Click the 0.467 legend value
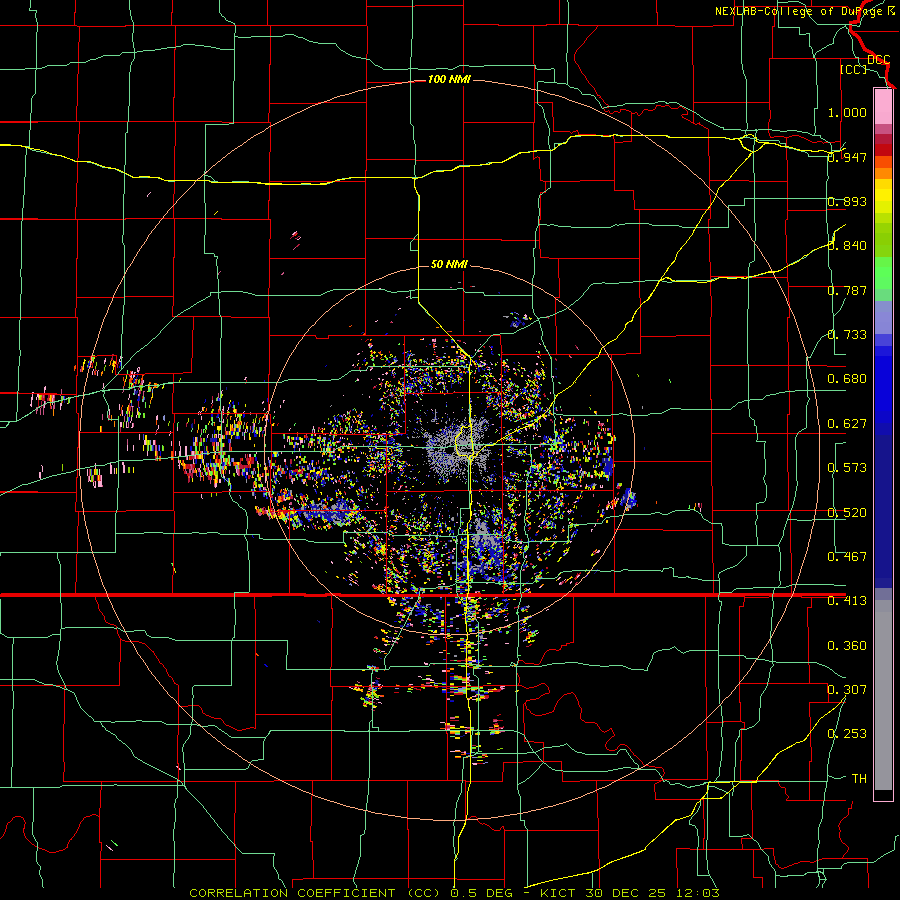Image resolution: width=900 pixels, height=900 pixels. tap(847, 557)
